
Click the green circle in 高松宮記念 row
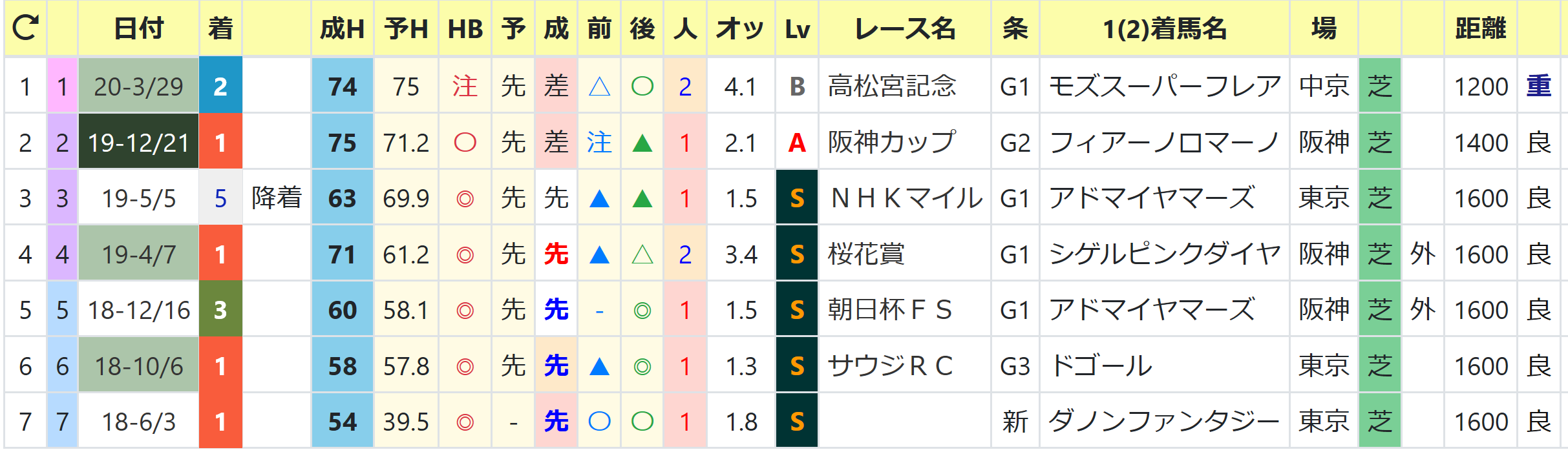click(642, 86)
